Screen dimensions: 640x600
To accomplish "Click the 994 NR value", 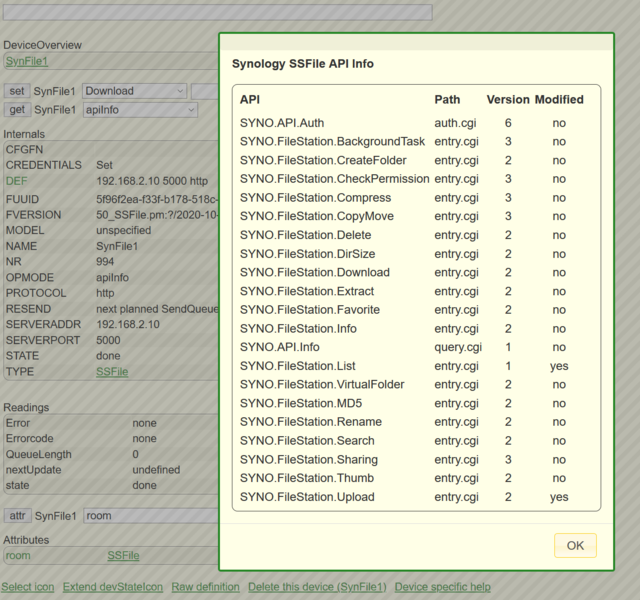I will [105, 261].
